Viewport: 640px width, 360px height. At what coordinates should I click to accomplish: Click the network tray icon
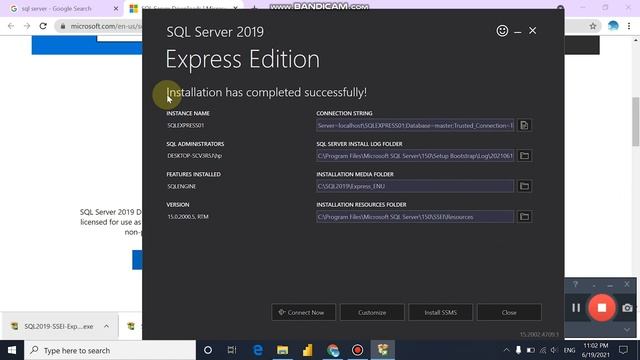point(542,350)
